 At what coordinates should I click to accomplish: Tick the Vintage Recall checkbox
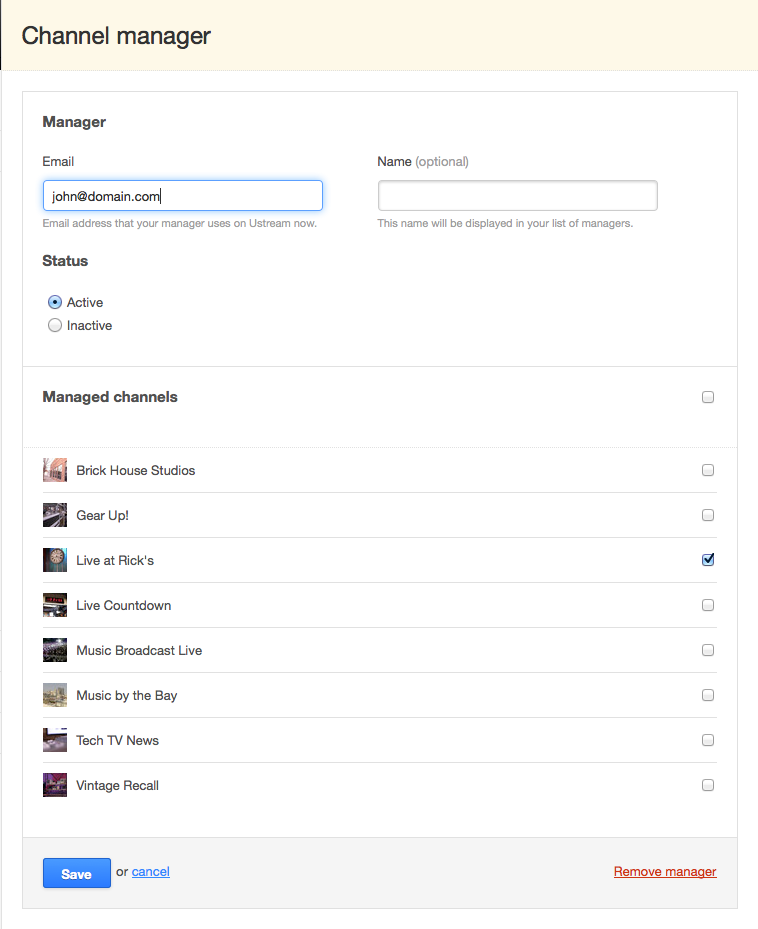click(708, 785)
